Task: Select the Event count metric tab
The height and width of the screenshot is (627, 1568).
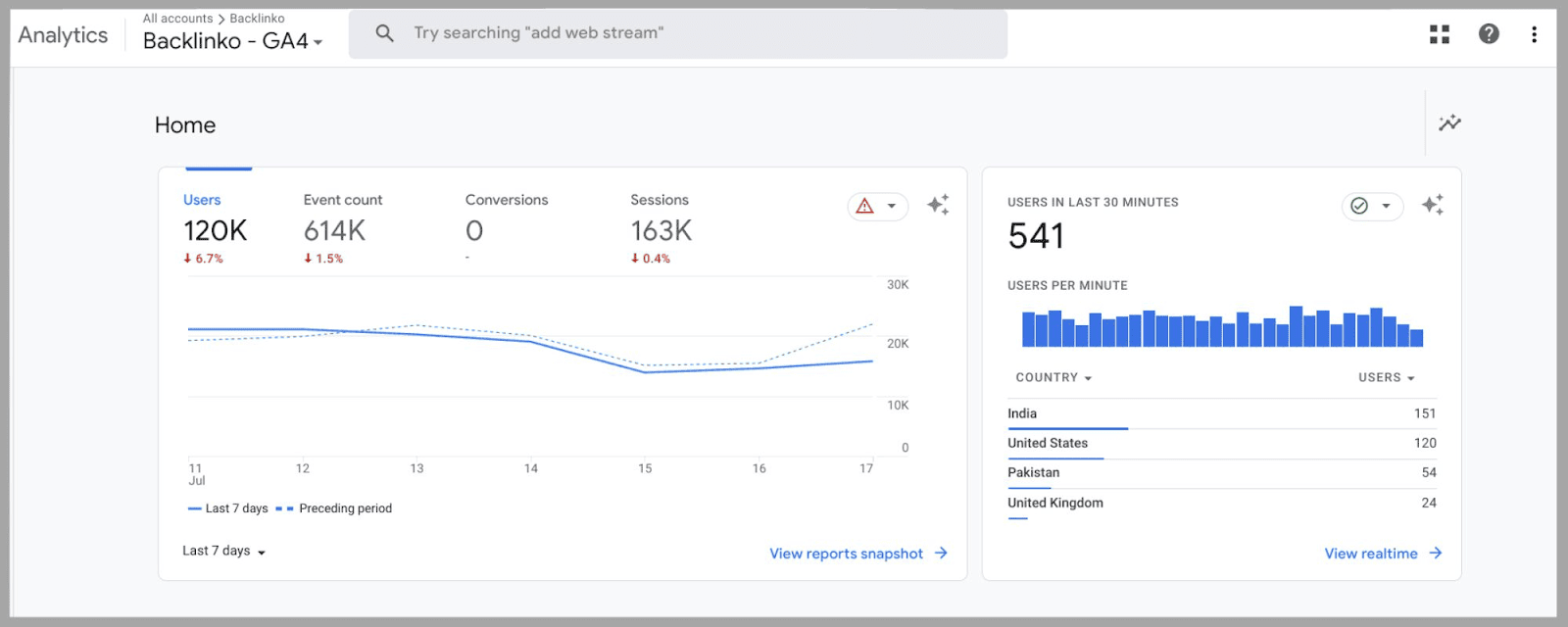Action: tap(343, 200)
